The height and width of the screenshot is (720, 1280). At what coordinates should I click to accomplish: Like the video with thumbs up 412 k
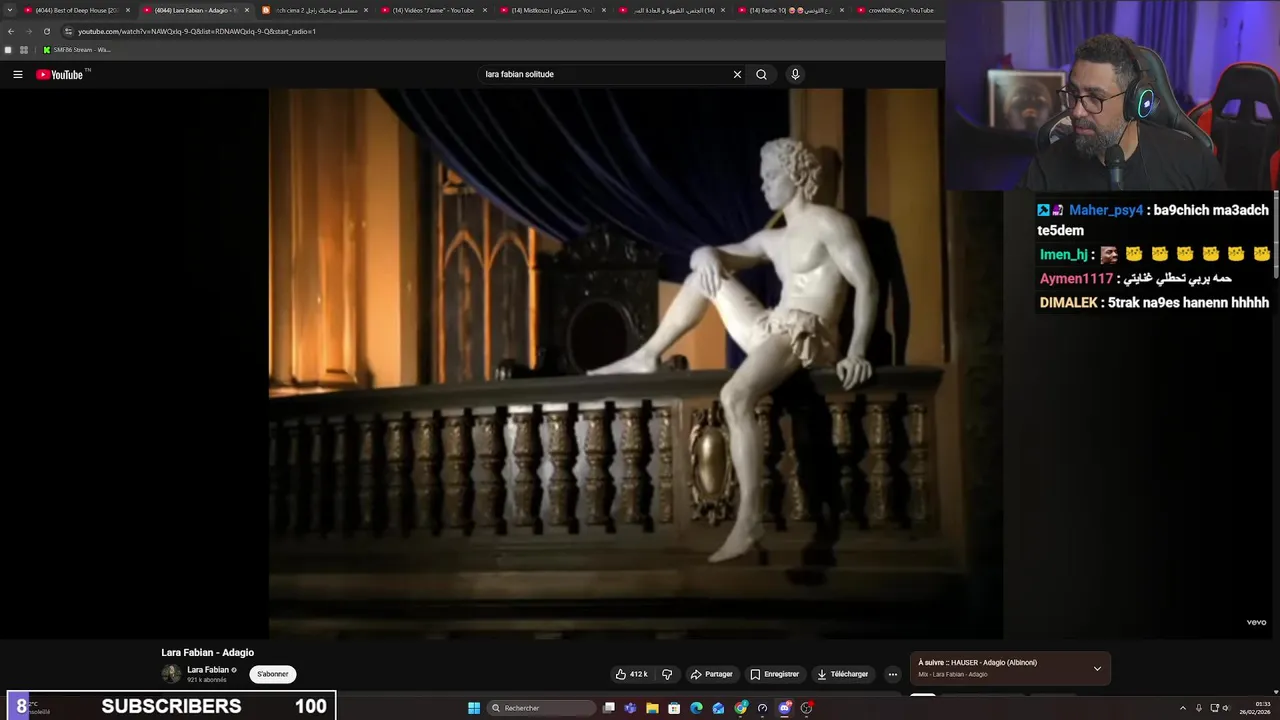(x=631, y=674)
